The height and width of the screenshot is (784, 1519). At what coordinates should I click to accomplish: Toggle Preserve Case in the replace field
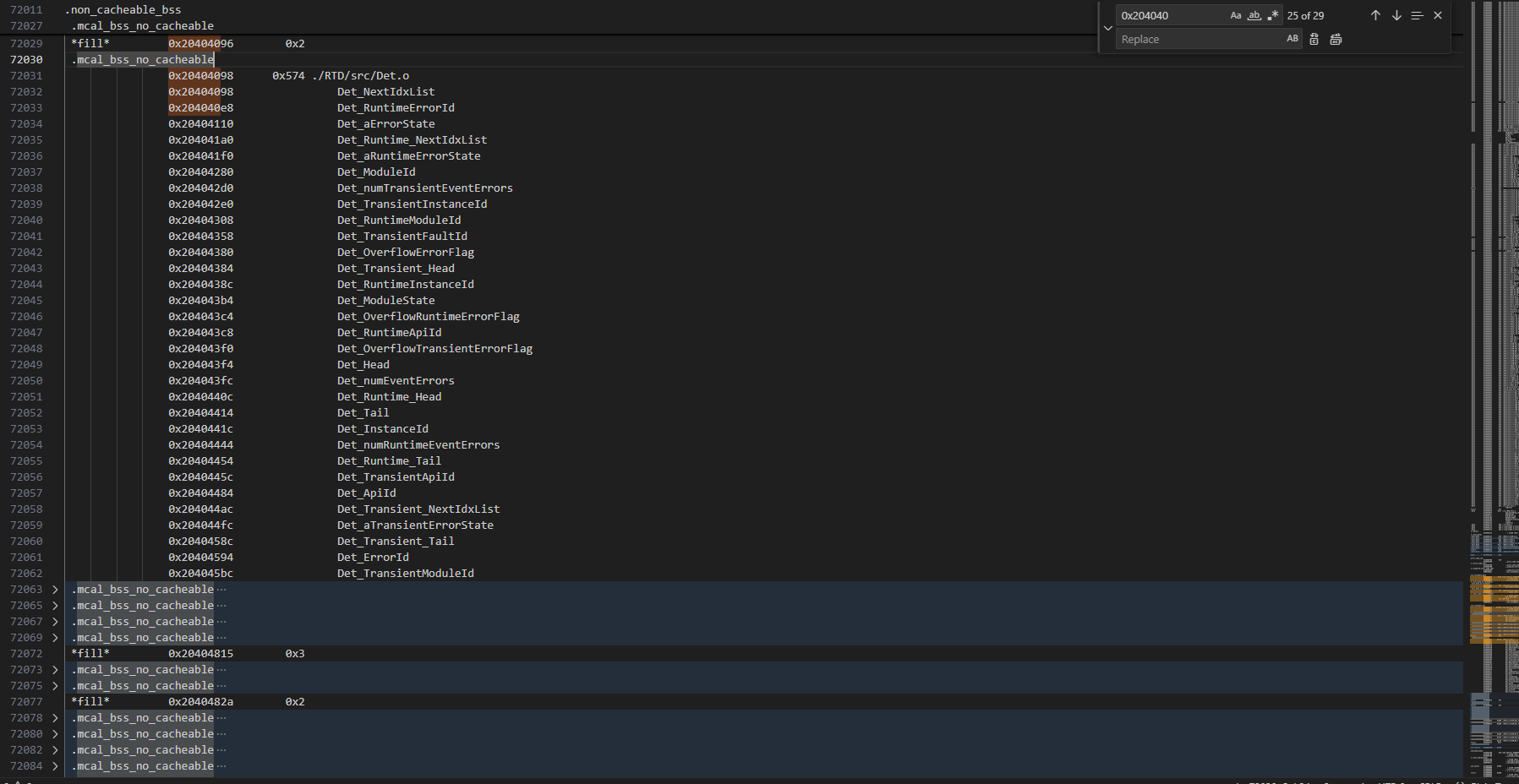1292,39
